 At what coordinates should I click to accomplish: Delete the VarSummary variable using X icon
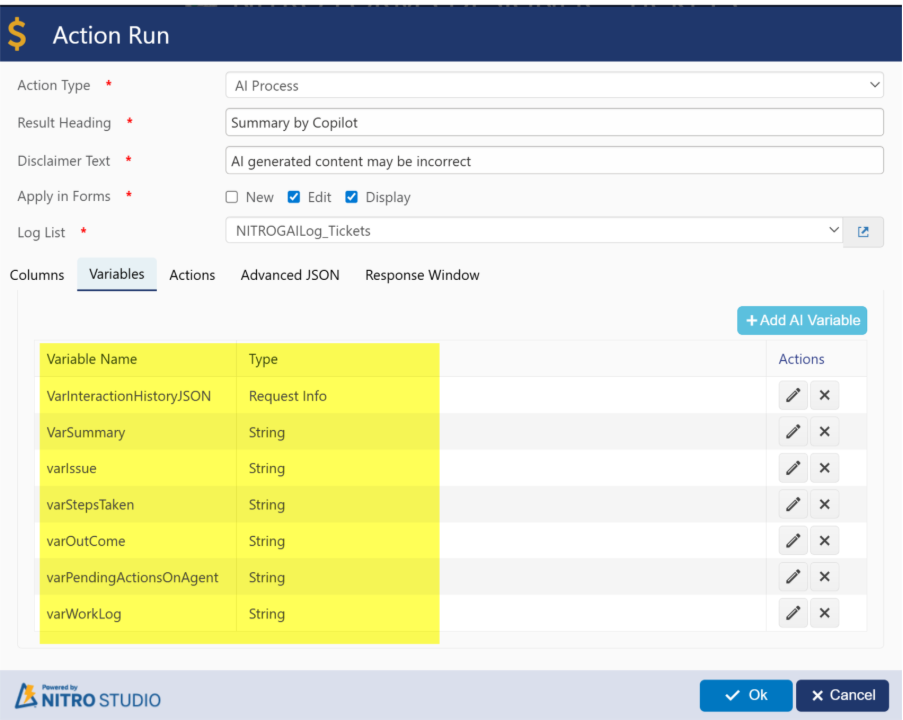pyautogui.click(x=824, y=432)
